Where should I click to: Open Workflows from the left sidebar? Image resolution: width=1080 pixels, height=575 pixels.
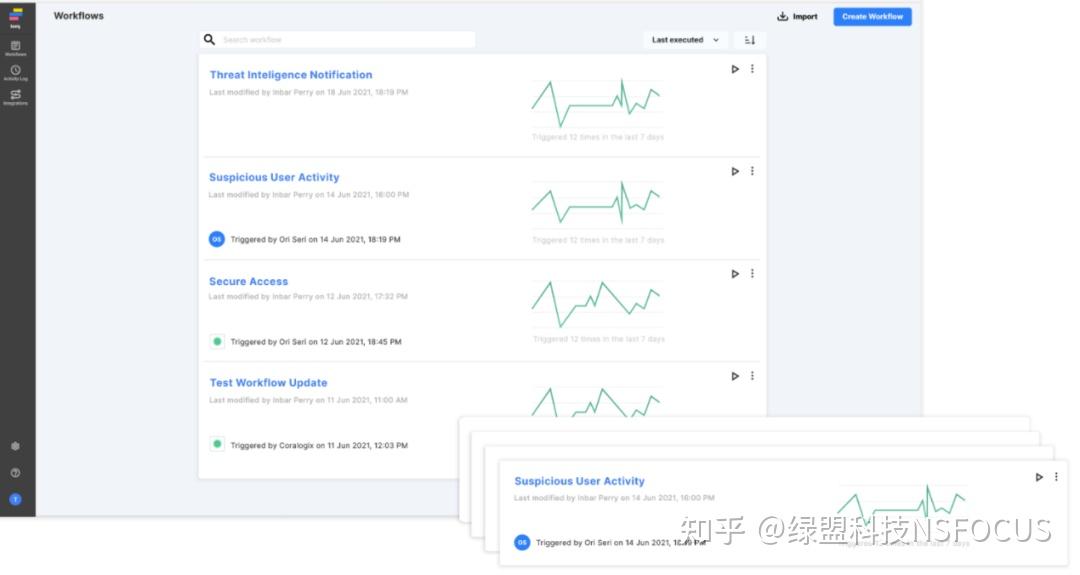(x=15, y=48)
